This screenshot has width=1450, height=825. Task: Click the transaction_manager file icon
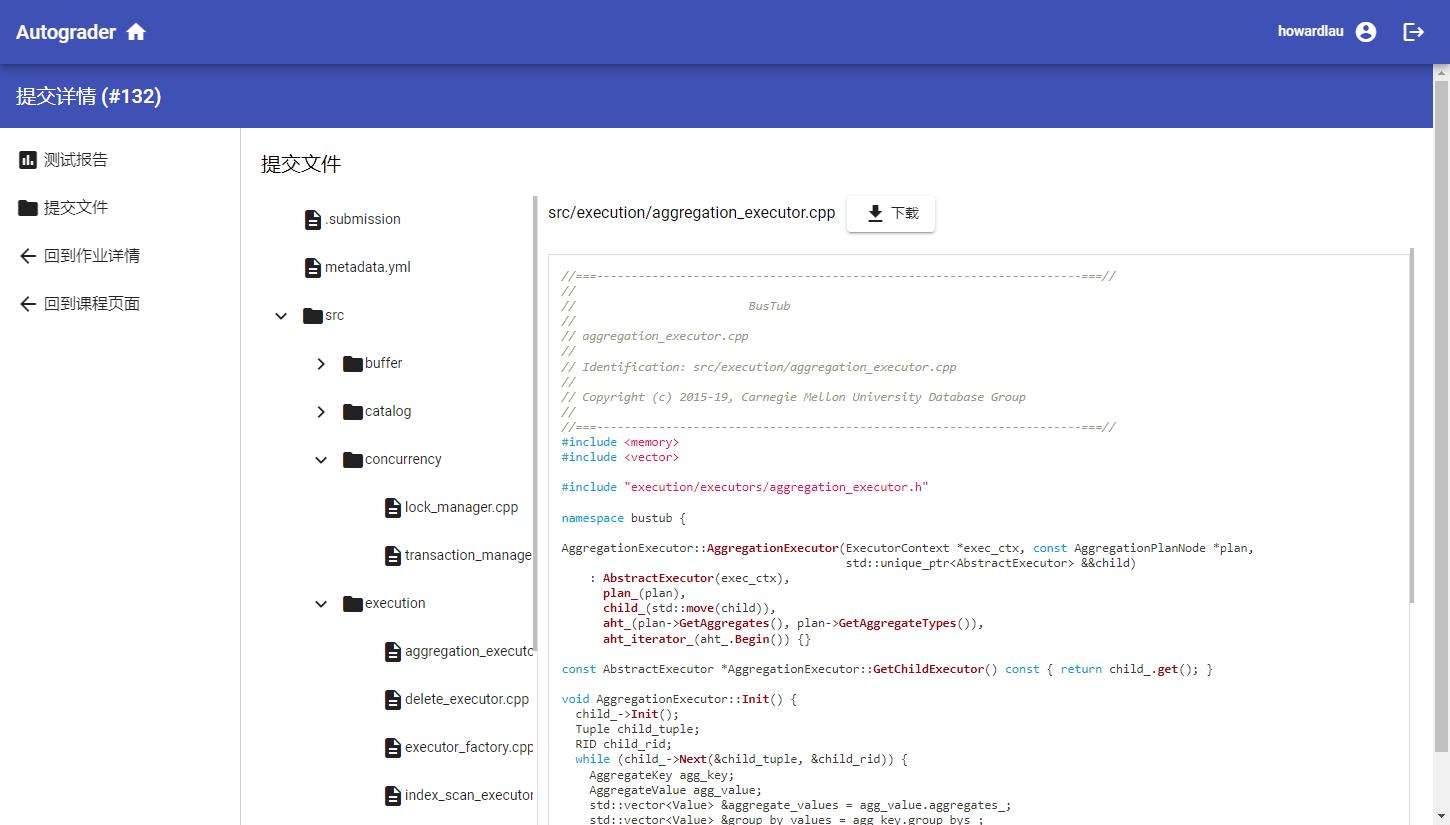(393, 556)
